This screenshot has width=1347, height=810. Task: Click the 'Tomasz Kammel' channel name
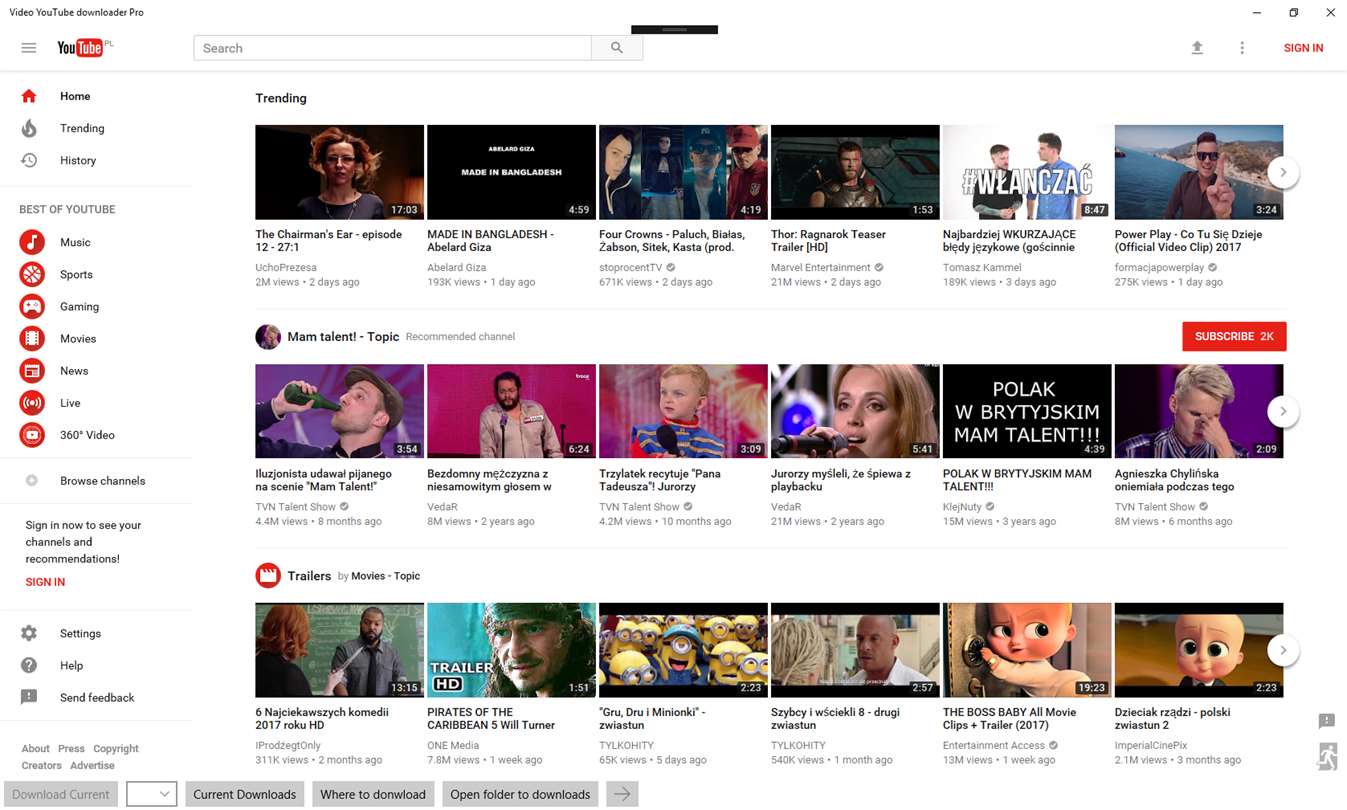click(982, 268)
